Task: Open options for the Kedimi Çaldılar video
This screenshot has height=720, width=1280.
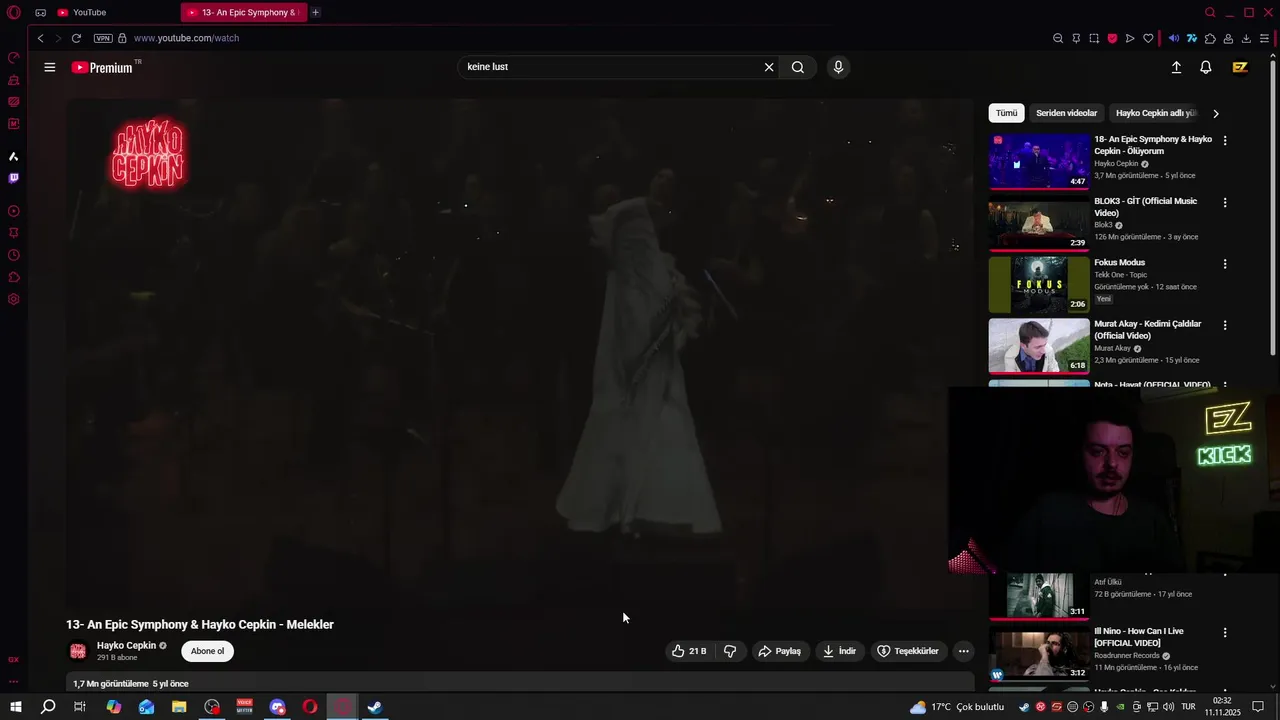Action: click(1225, 325)
